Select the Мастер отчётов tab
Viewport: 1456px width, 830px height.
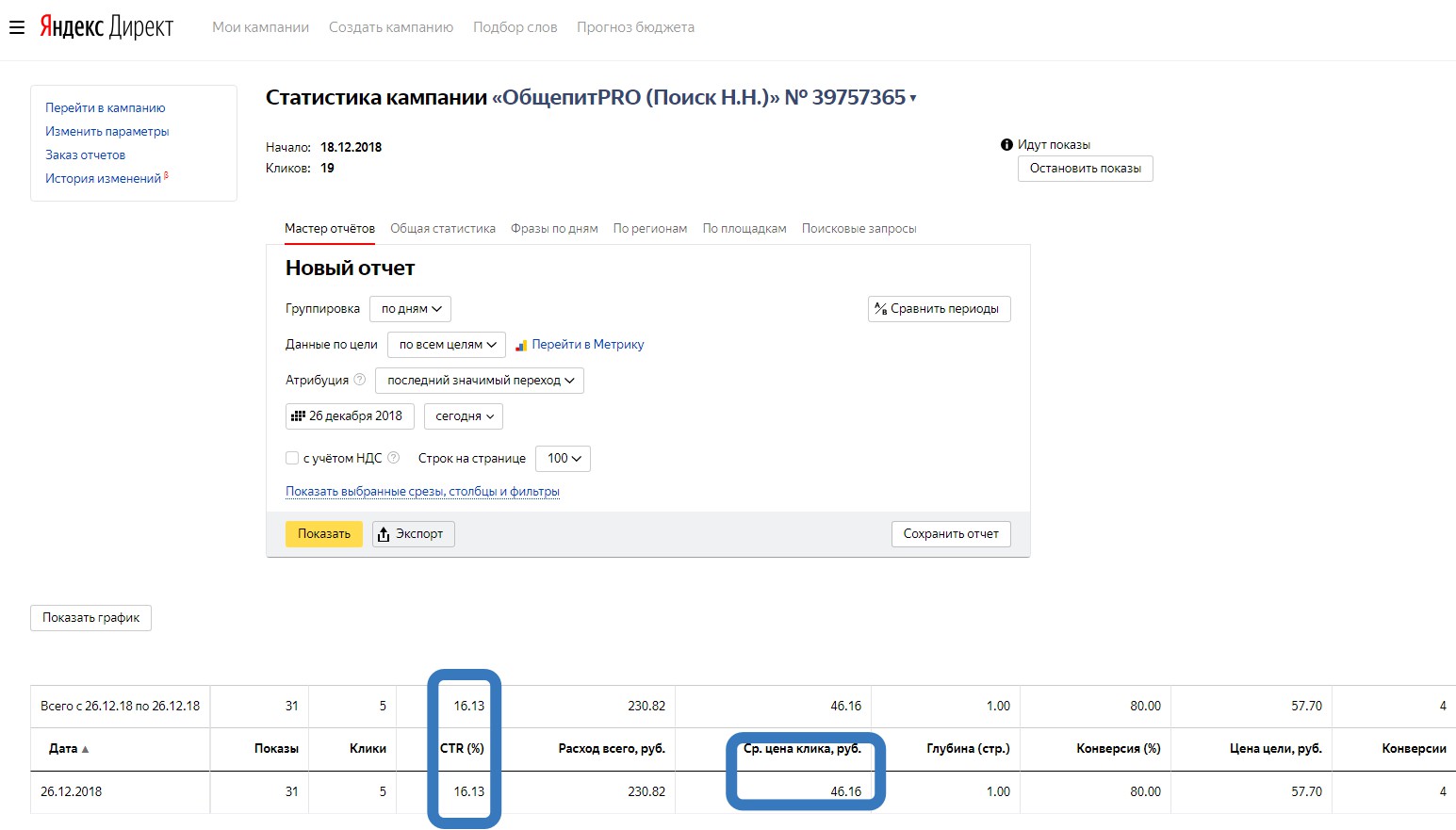coord(330,229)
